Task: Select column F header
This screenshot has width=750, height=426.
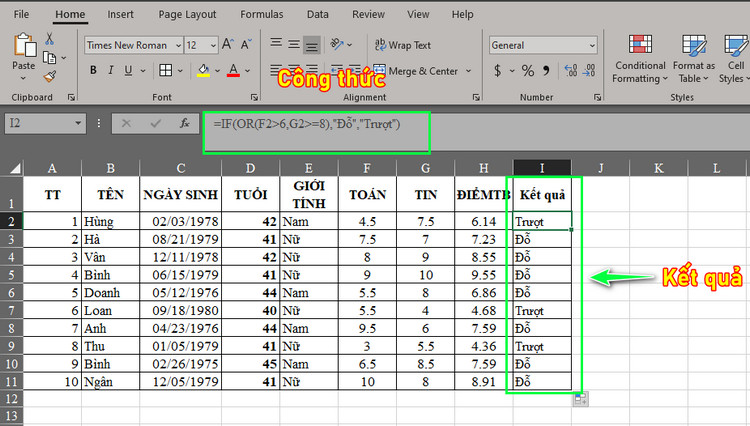Action: [x=367, y=168]
